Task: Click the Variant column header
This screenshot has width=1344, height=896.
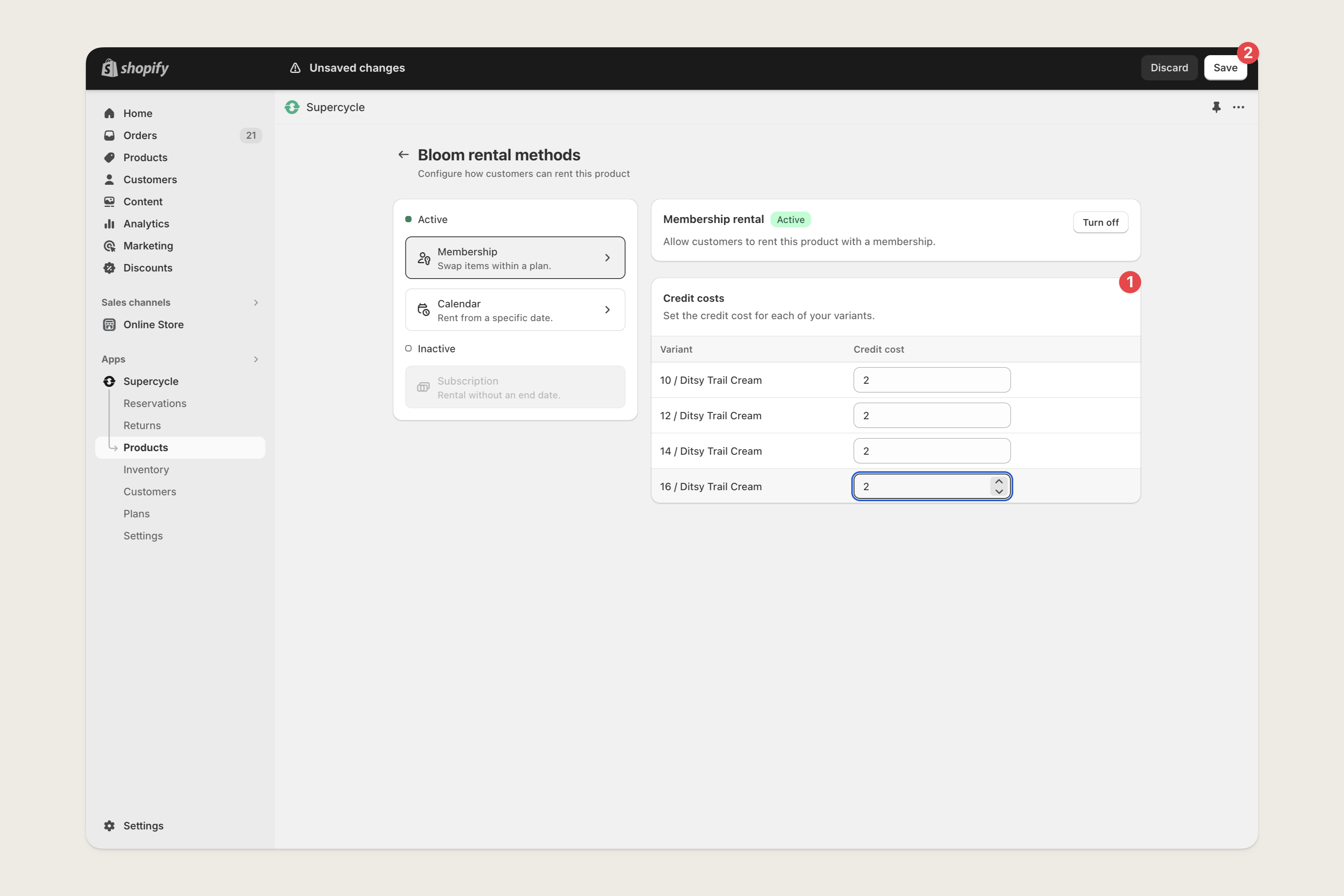Action: pos(676,349)
